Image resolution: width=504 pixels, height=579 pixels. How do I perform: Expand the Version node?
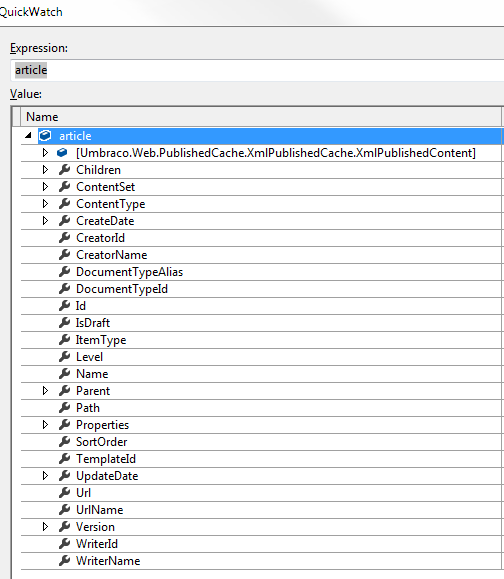(45, 527)
